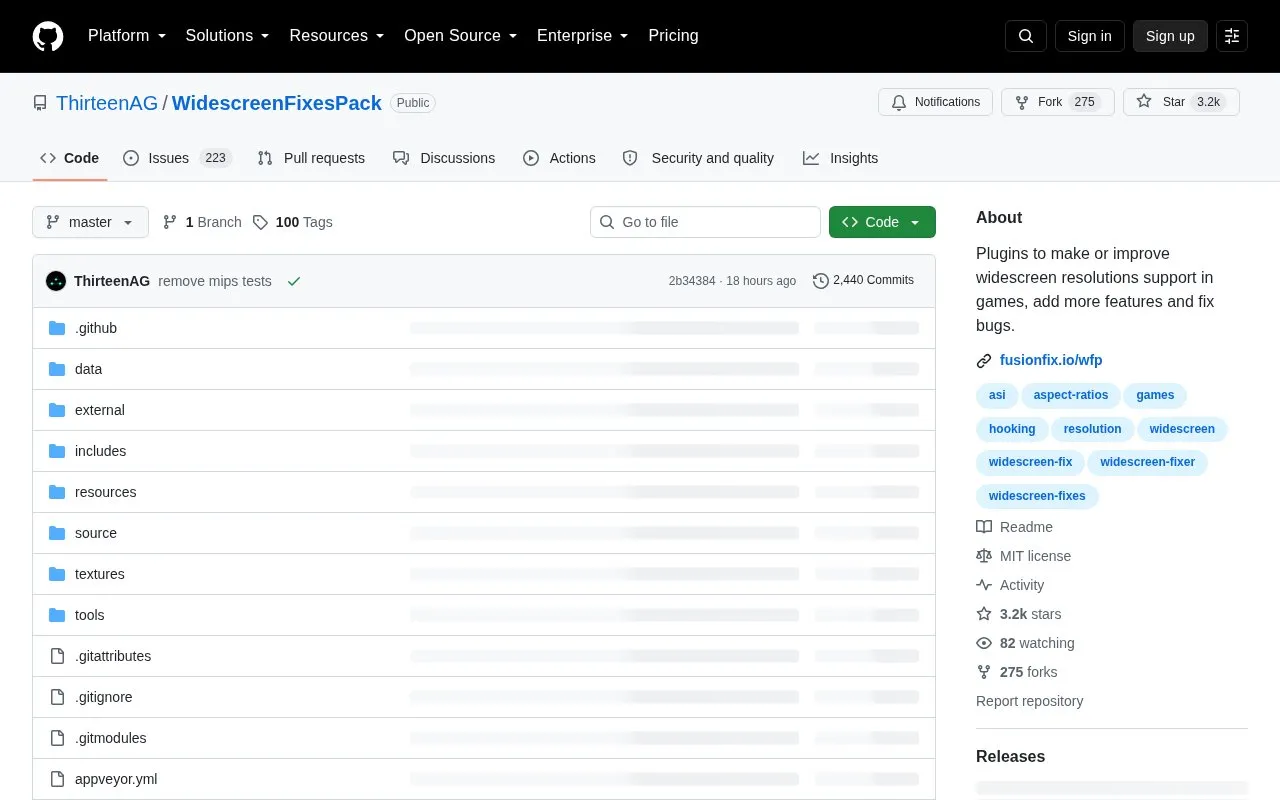Viewport: 1280px width, 800px height.
Task: Expand the Platform menu
Action: click(126, 36)
